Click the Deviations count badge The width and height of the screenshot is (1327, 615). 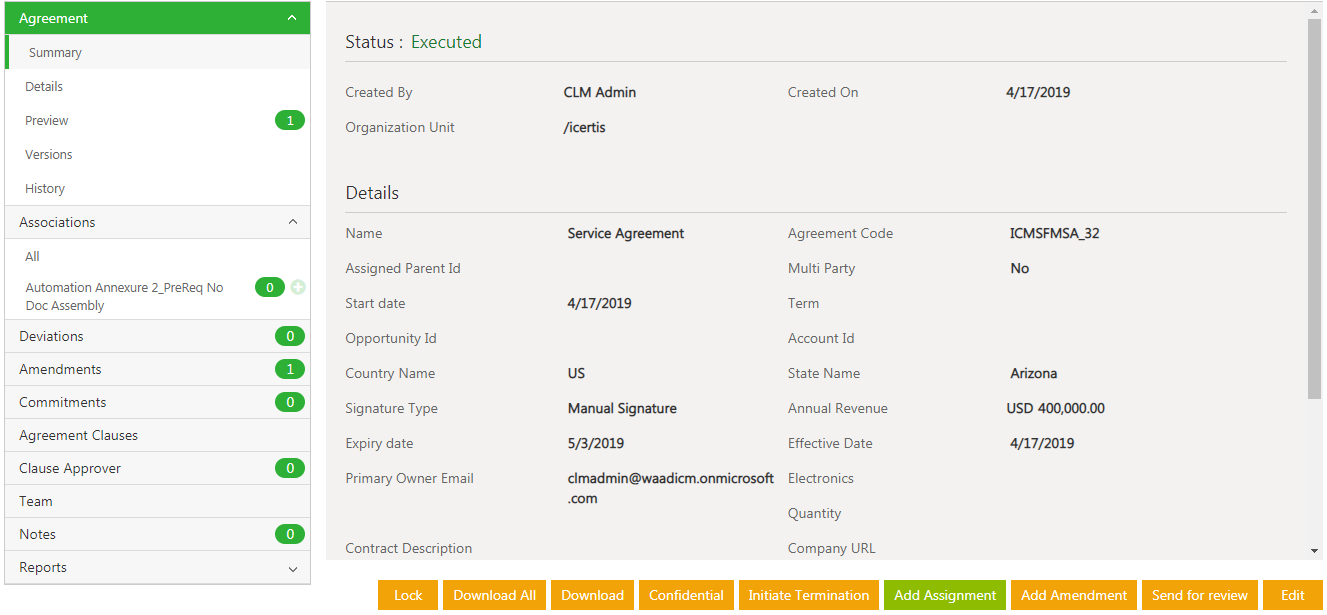(290, 337)
